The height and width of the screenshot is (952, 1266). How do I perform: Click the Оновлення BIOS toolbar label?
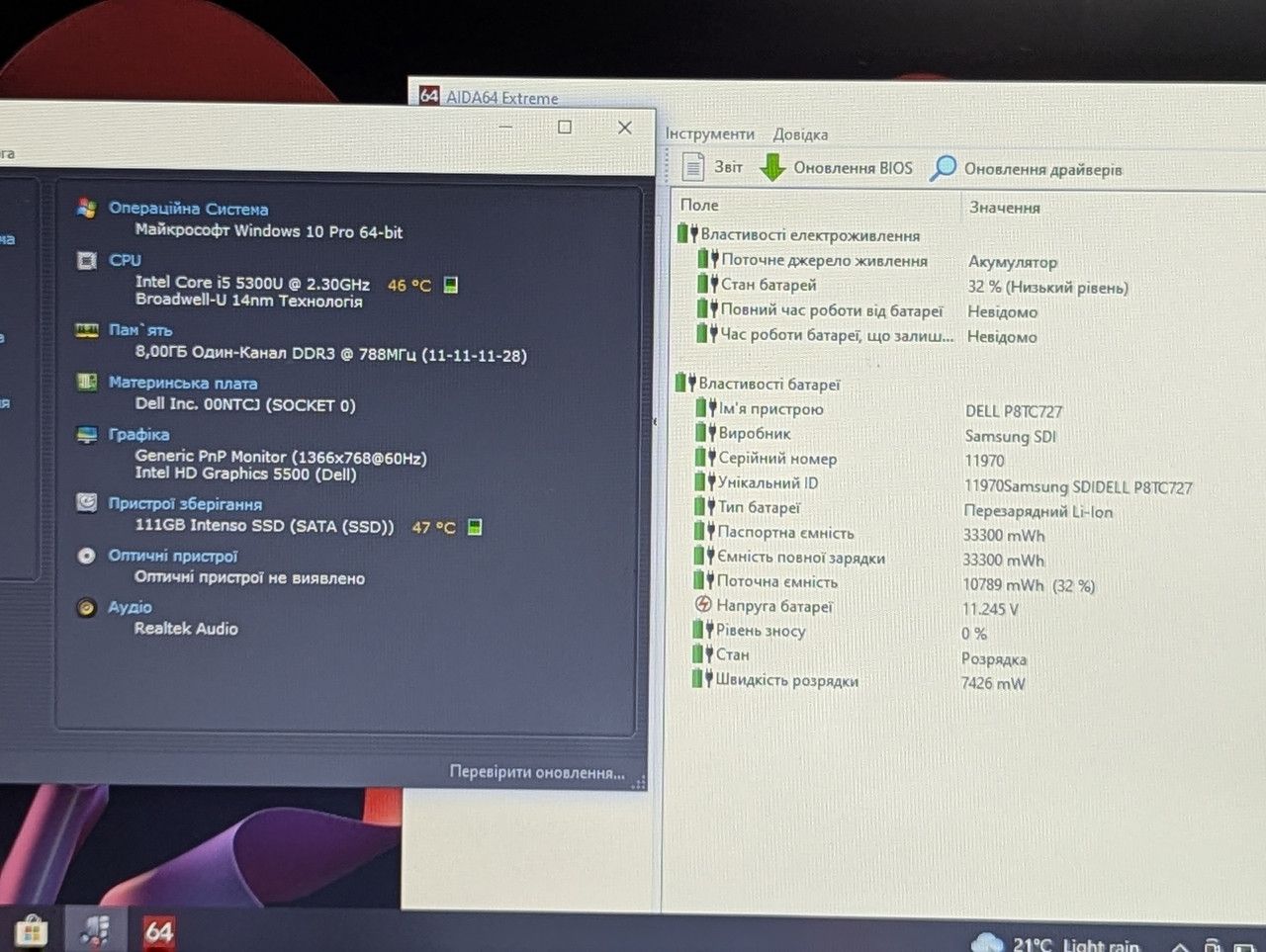[853, 168]
